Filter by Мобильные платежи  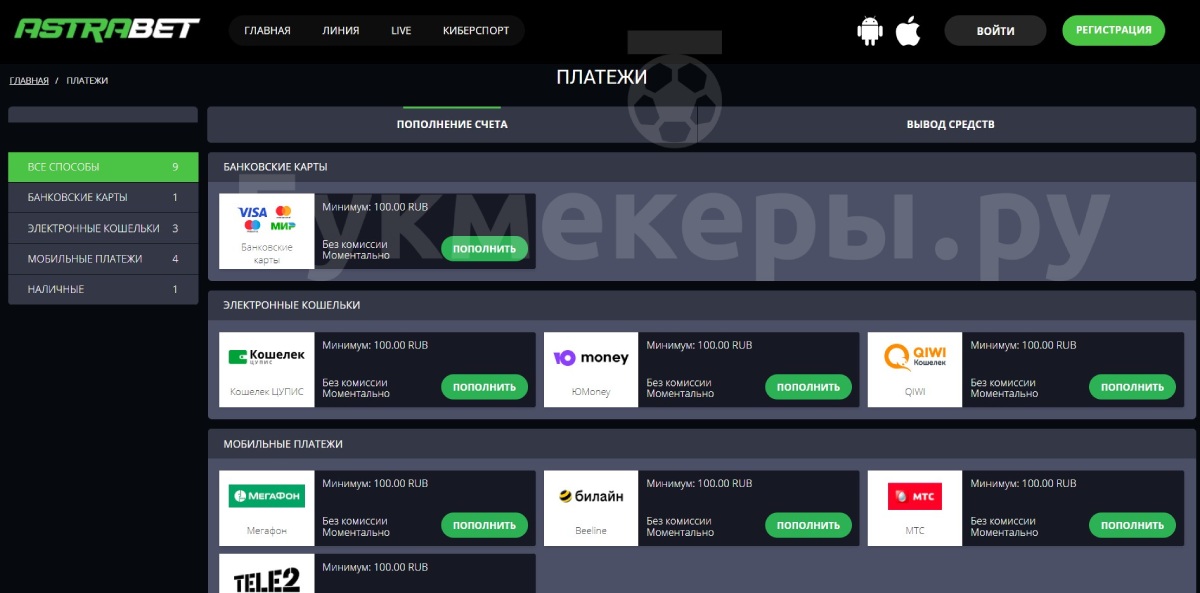(103, 258)
